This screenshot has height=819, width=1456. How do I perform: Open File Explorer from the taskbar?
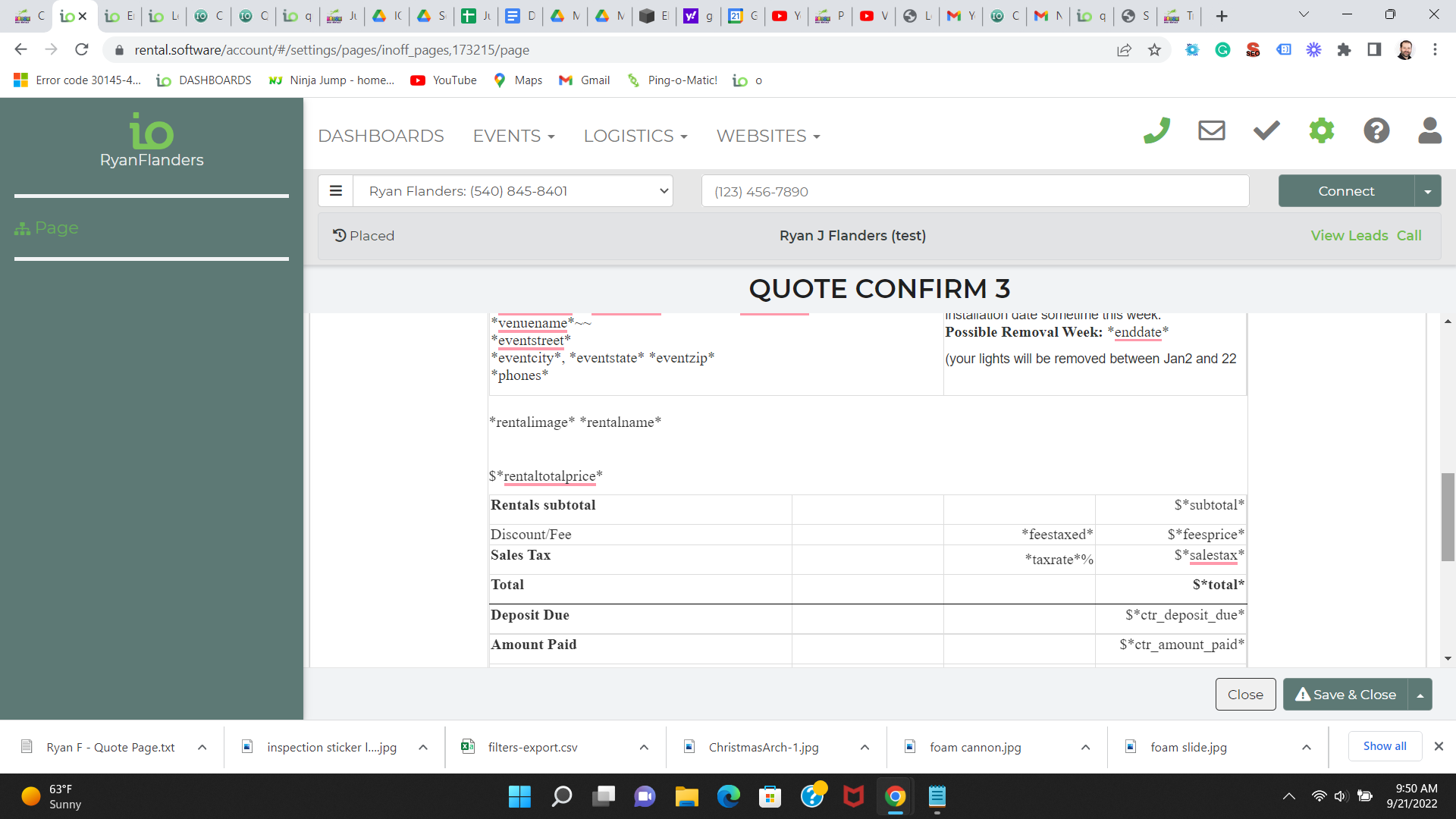[x=686, y=796]
